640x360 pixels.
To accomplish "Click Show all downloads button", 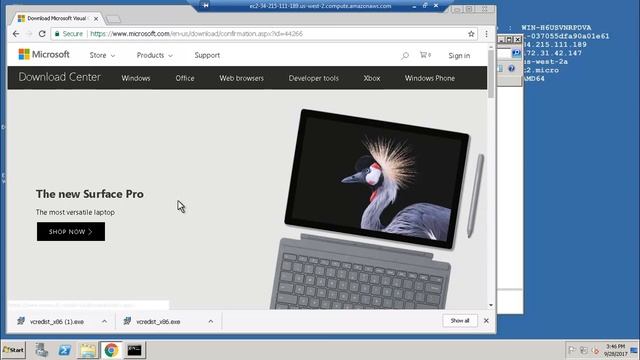I will click(460, 321).
